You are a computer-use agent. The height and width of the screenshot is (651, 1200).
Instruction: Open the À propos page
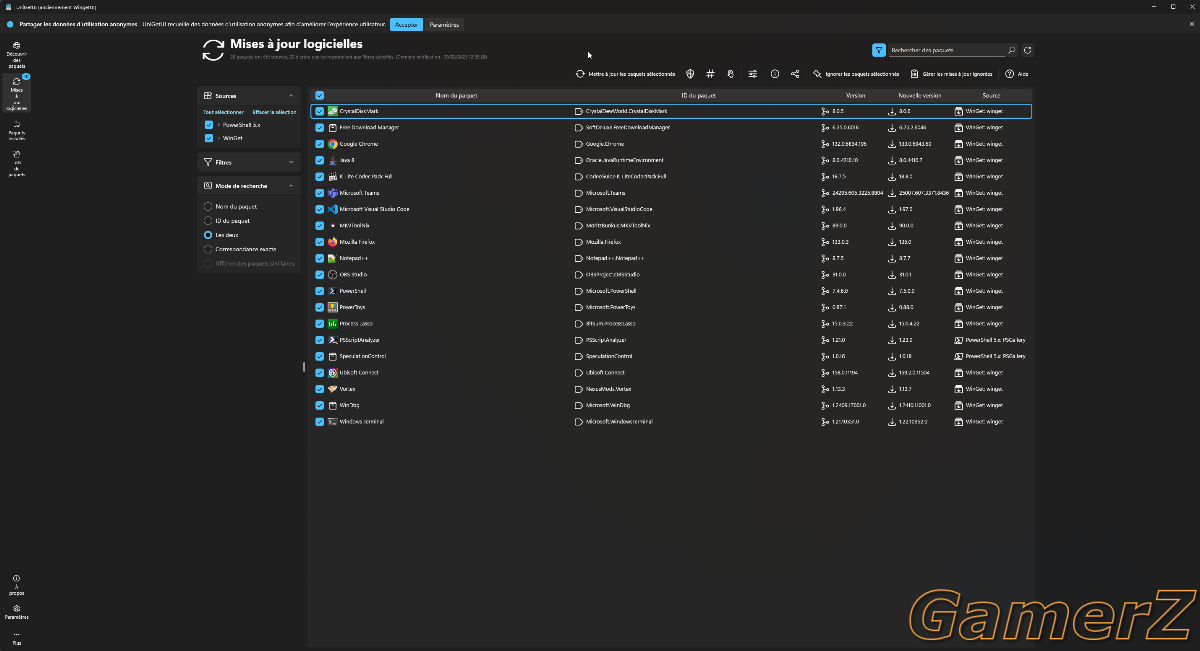16,585
